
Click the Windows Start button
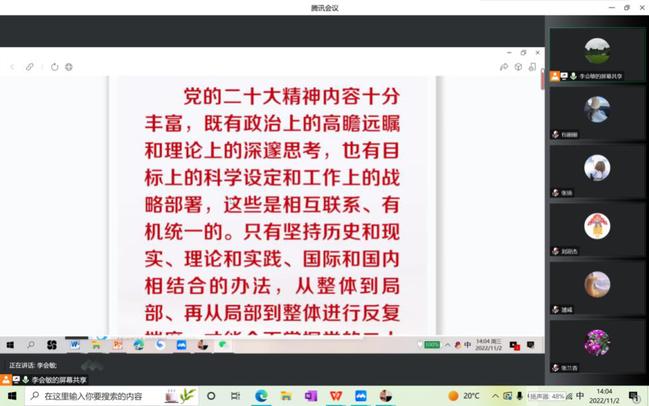pos(9,396)
